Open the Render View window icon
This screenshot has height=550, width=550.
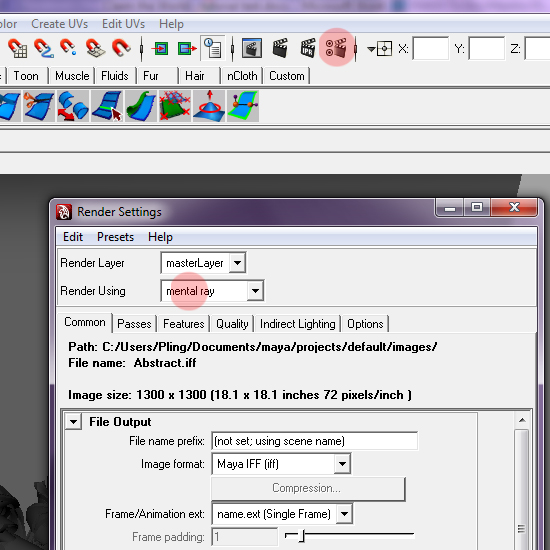click(251, 48)
